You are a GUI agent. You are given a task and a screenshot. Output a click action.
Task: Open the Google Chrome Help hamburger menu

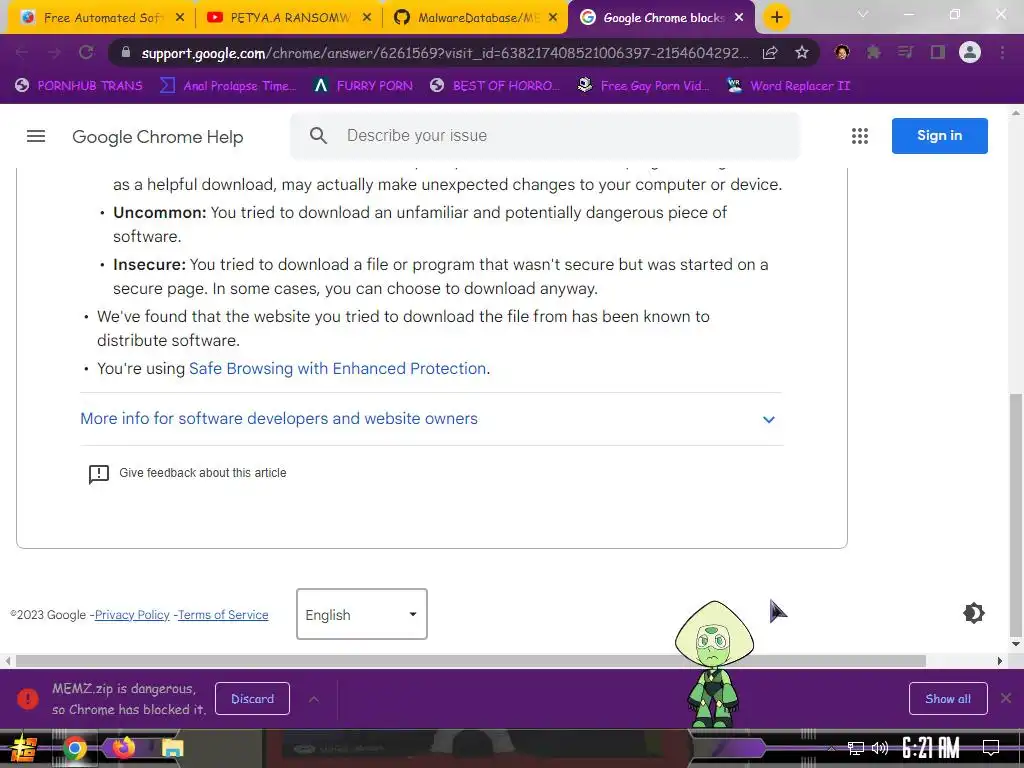pyautogui.click(x=36, y=136)
